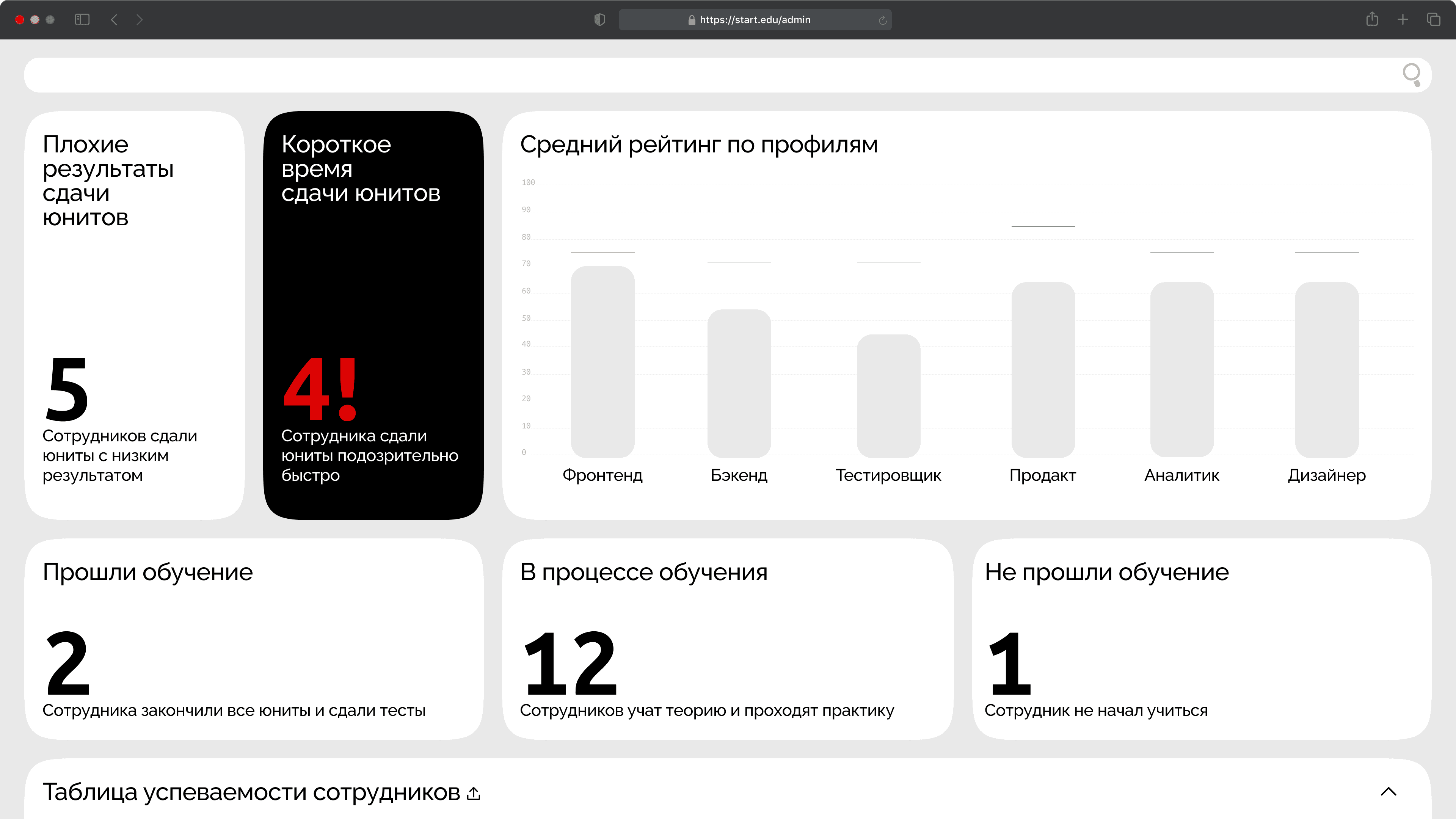The height and width of the screenshot is (819, 1456).
Task: Click the y-axis label '100'
Action: 528,182
